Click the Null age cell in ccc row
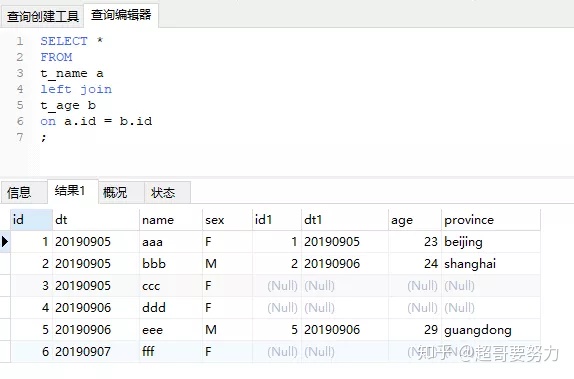 (415, 286)
